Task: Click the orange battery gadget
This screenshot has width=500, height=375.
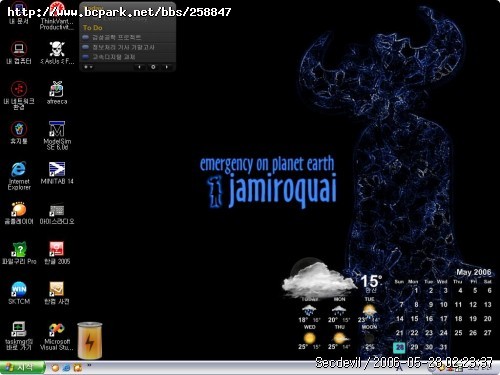Action: point(90,341)
